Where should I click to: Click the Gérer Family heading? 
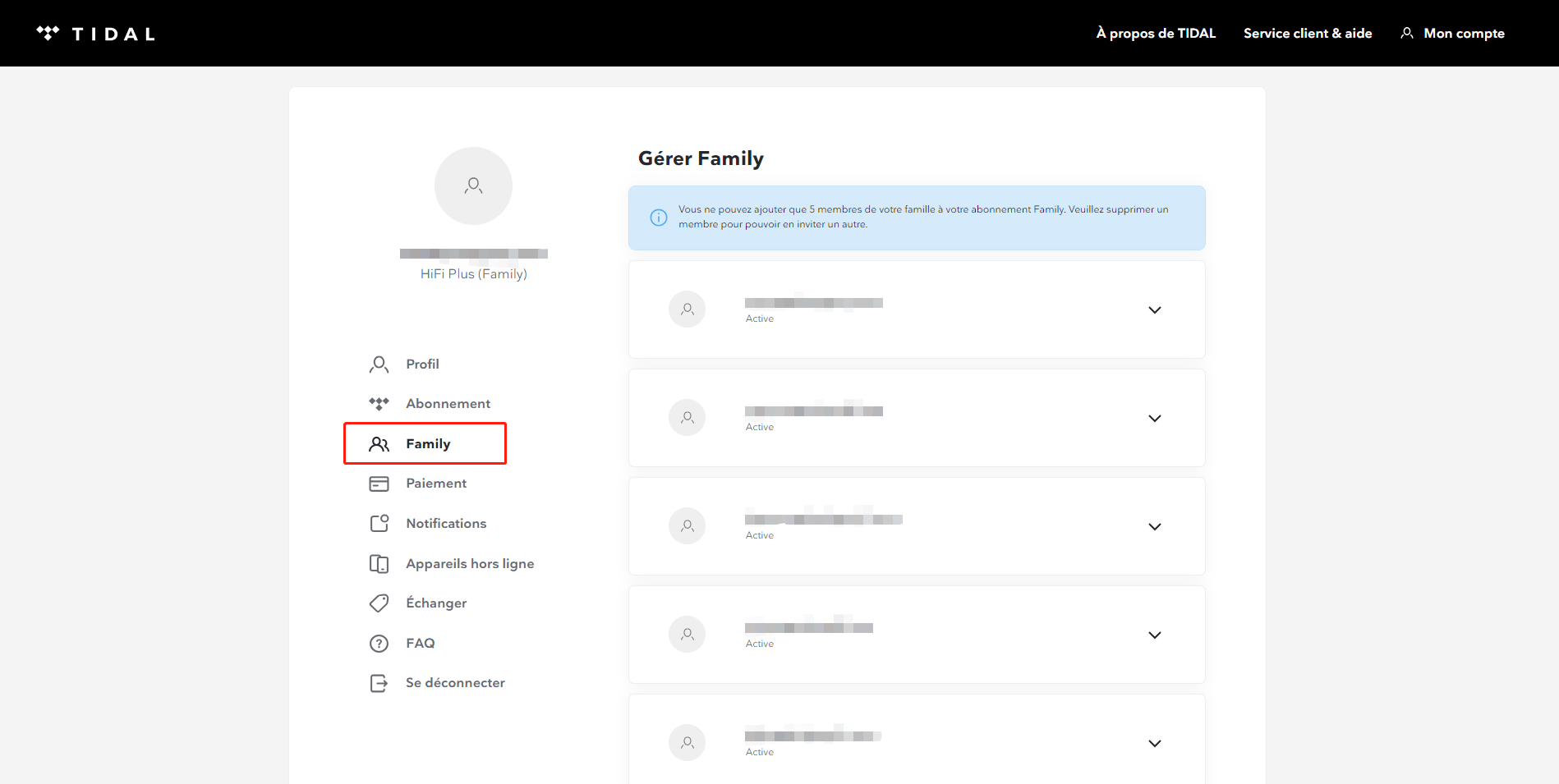click(x=701, y=158)
